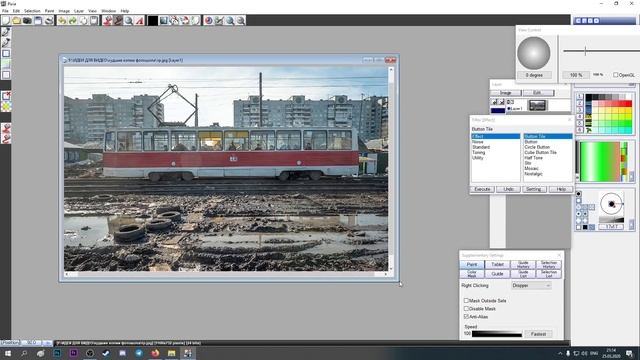Click the yellow Undo arrow icon
This screenshot has height=360, width=640.
(62, 20)
